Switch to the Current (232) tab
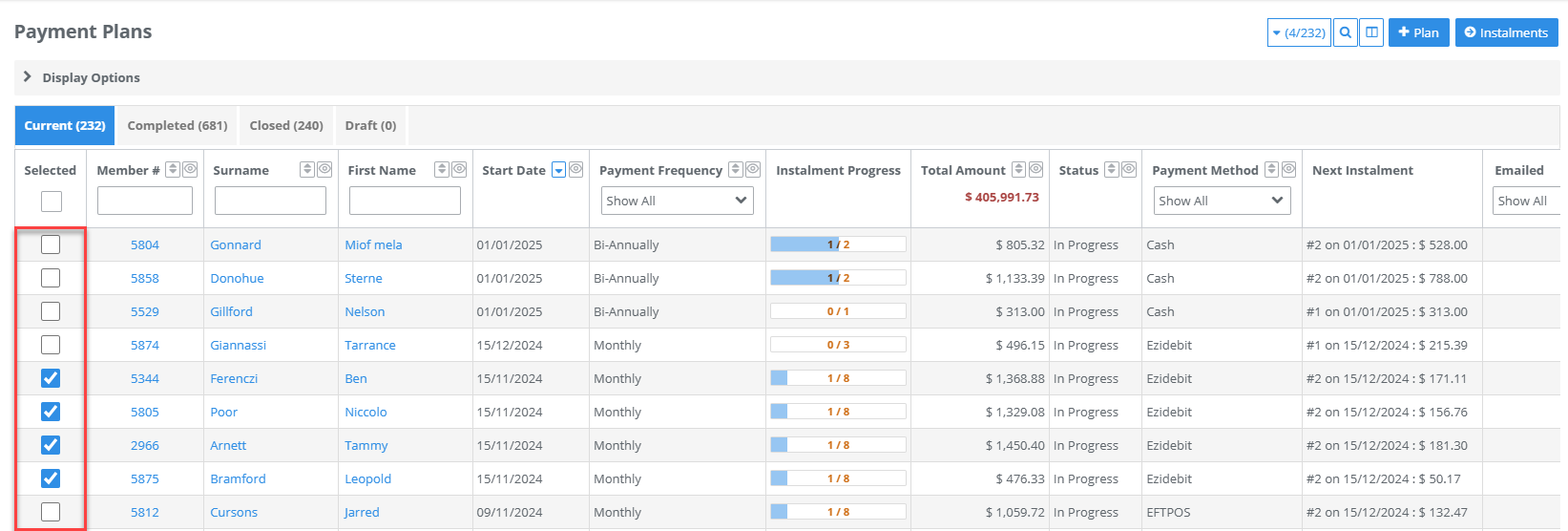 pos(65,125)
